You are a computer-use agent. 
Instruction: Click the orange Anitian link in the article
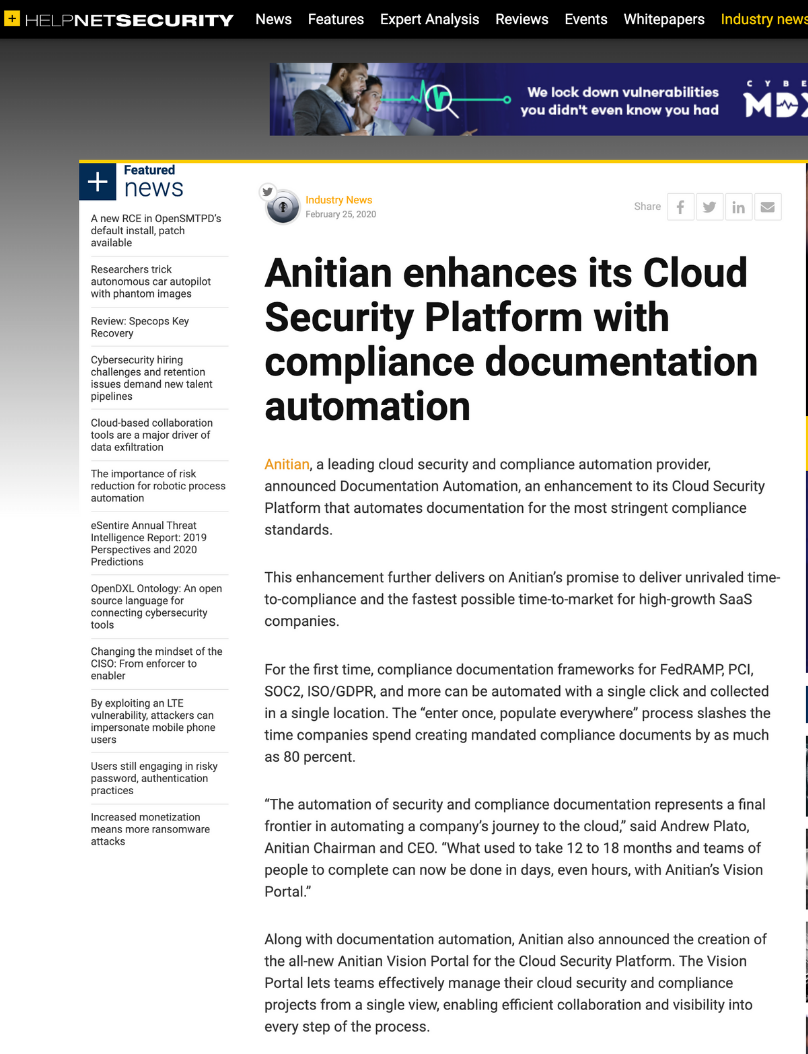click(287, 464)
